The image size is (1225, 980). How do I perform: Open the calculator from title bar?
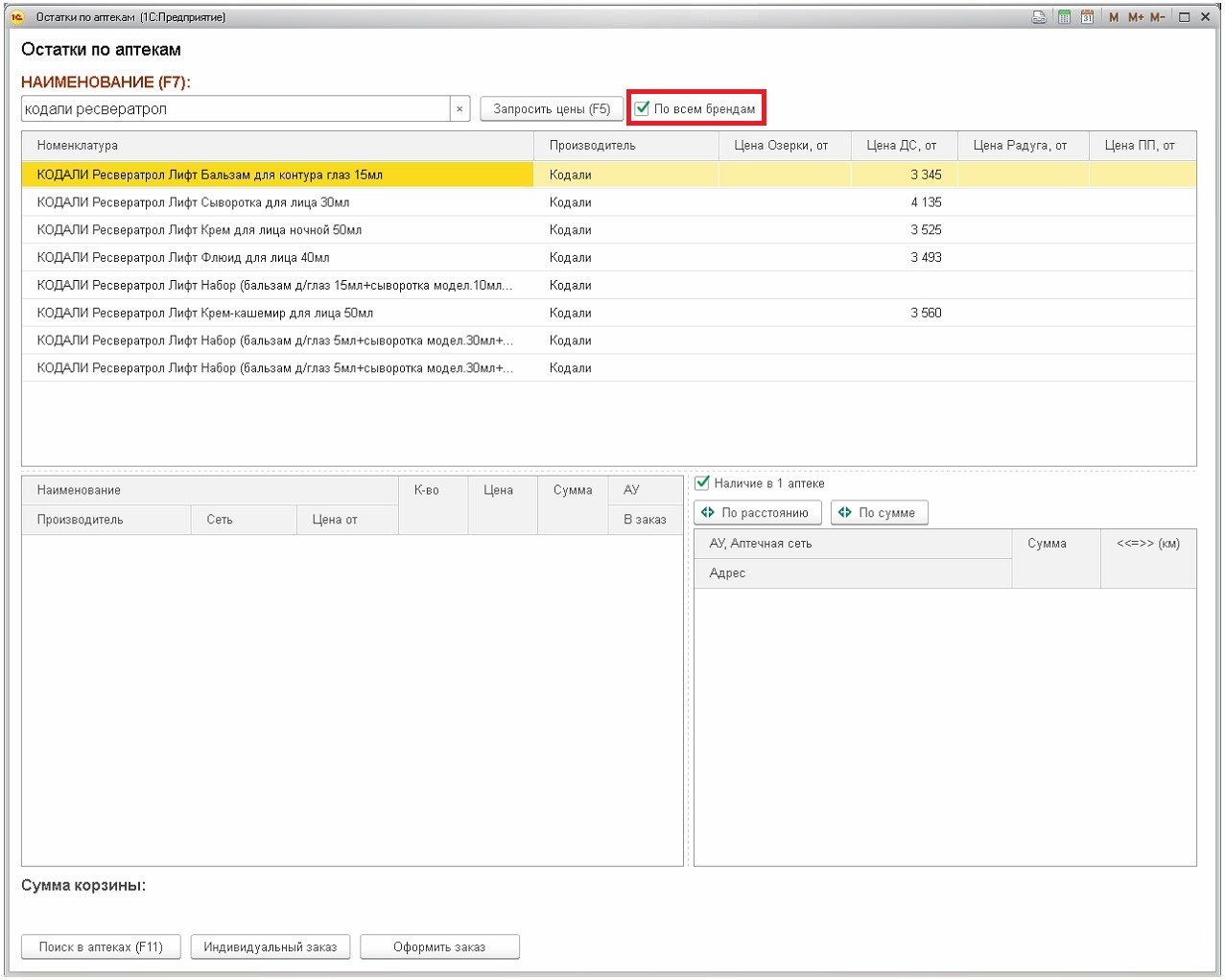point(1064,17)
